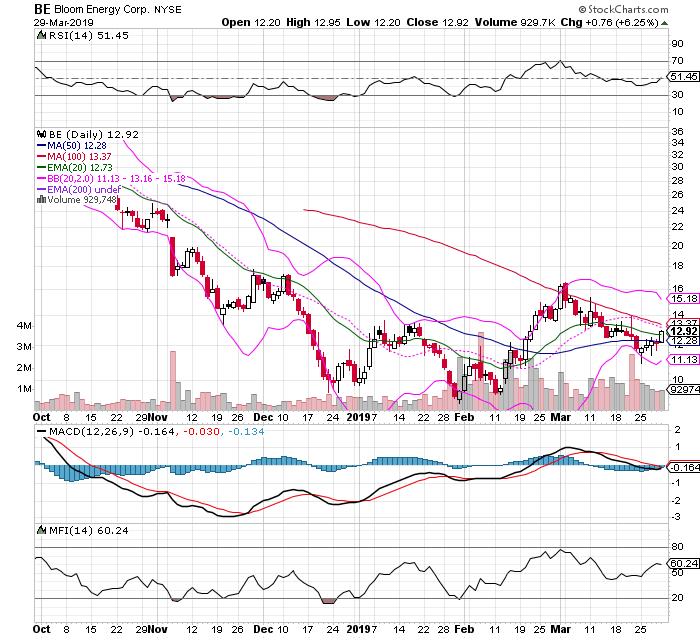700x639 pixels.
Task: Click the 15.18 upper Bollinger band tag
Action: 683,299
